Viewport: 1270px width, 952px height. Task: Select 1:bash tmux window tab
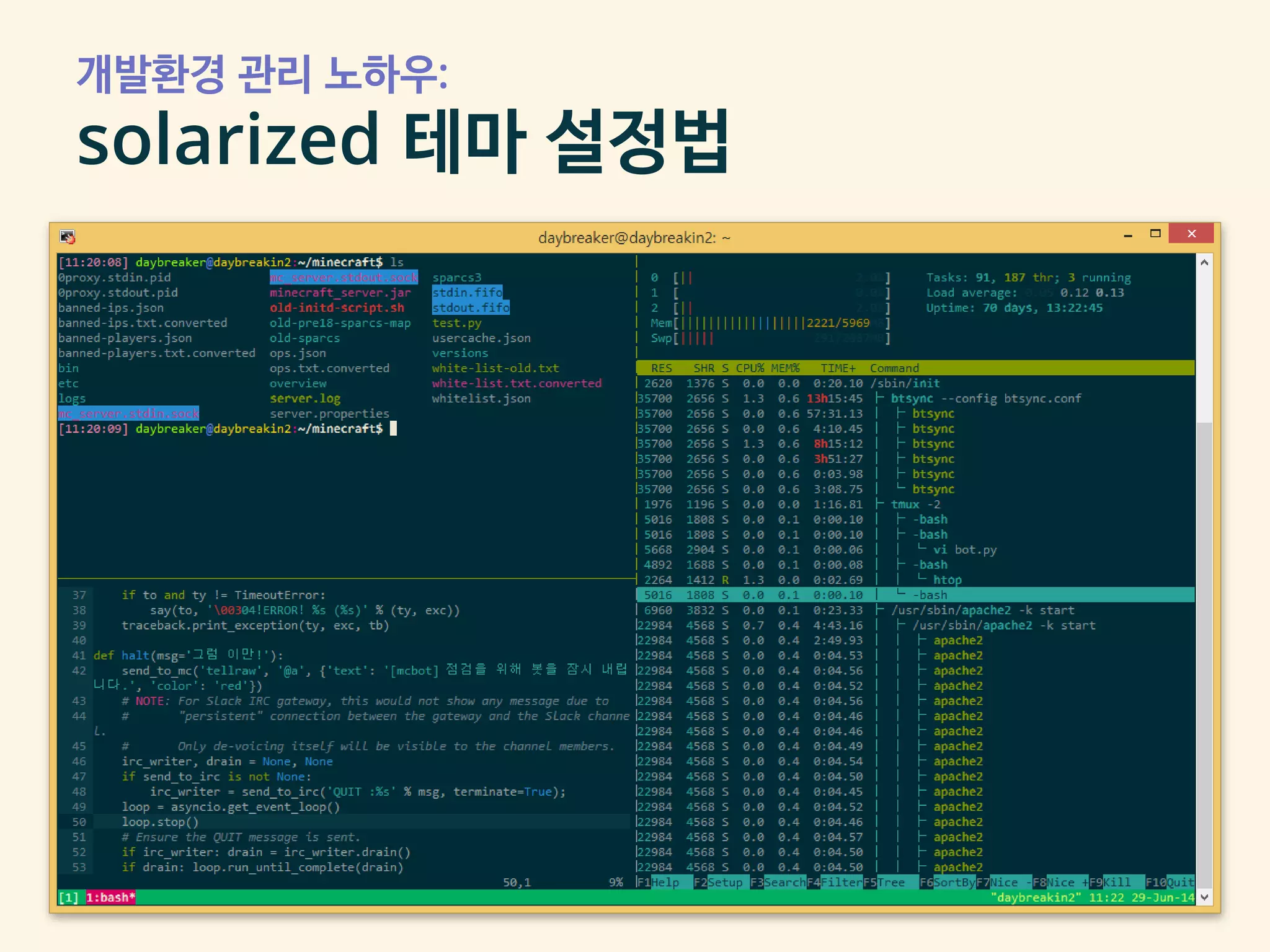click(x=110, y=897)
